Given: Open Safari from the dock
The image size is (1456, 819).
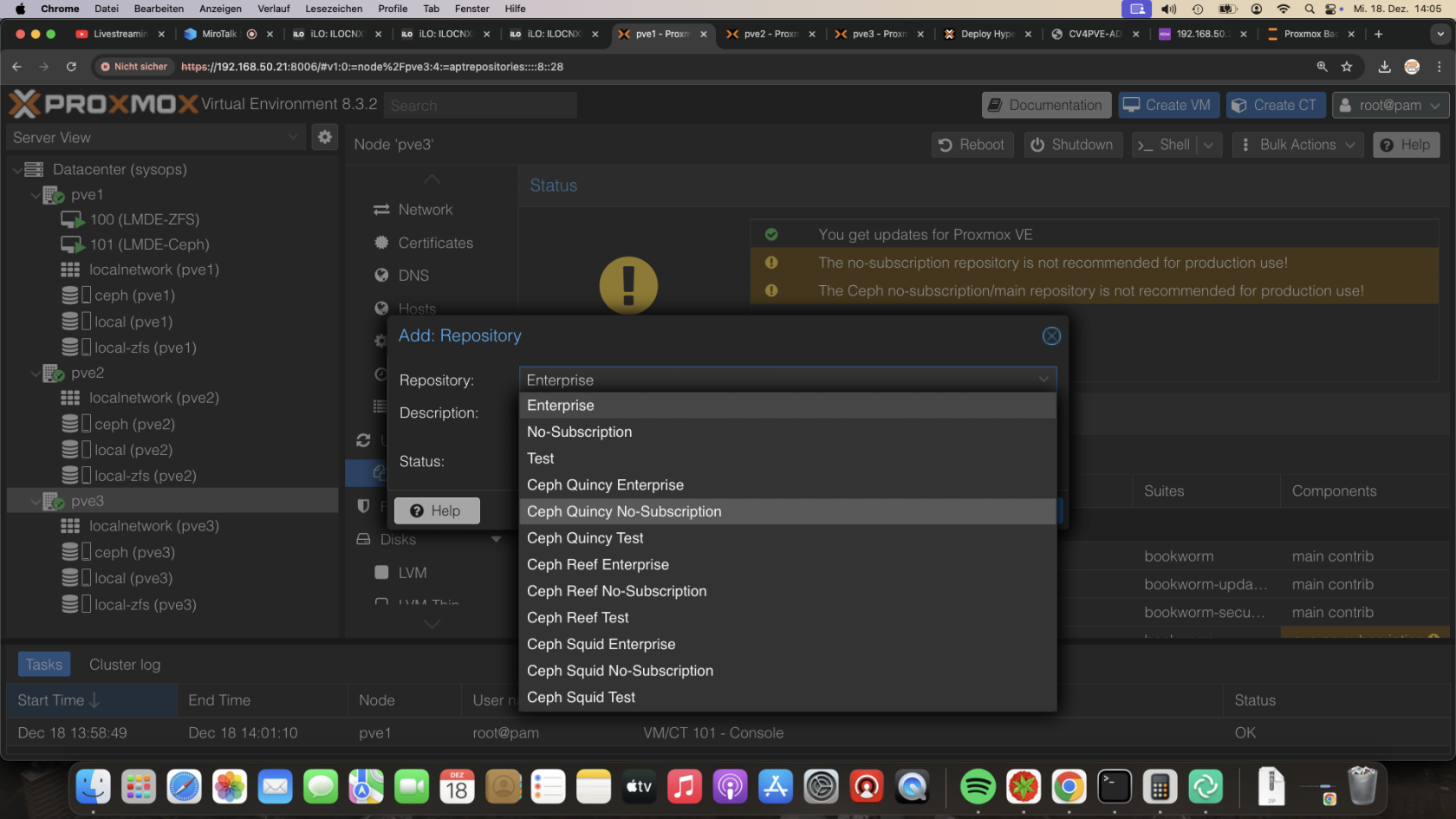Looking at the screenshot, I should point(184,787).
